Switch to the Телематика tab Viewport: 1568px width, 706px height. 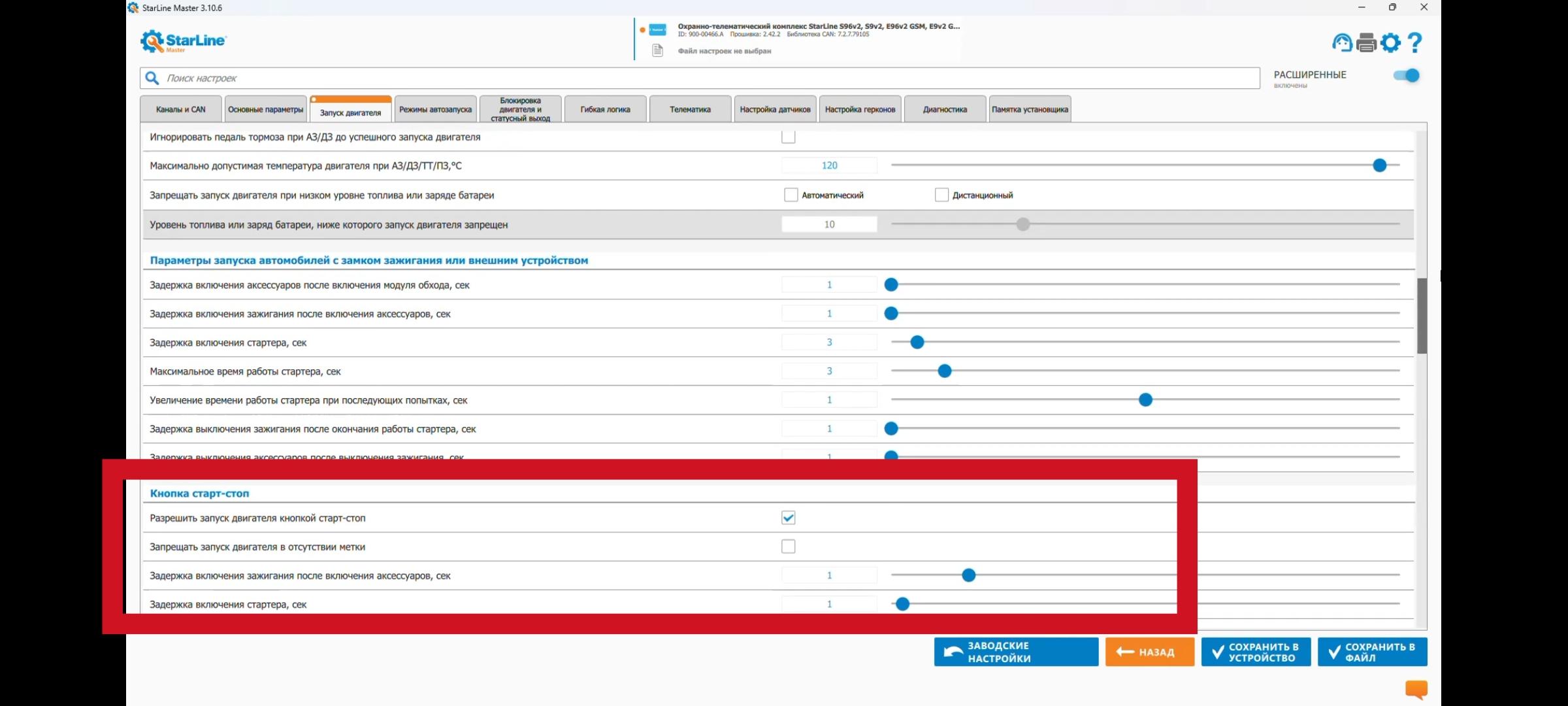[x=690, y=109]
